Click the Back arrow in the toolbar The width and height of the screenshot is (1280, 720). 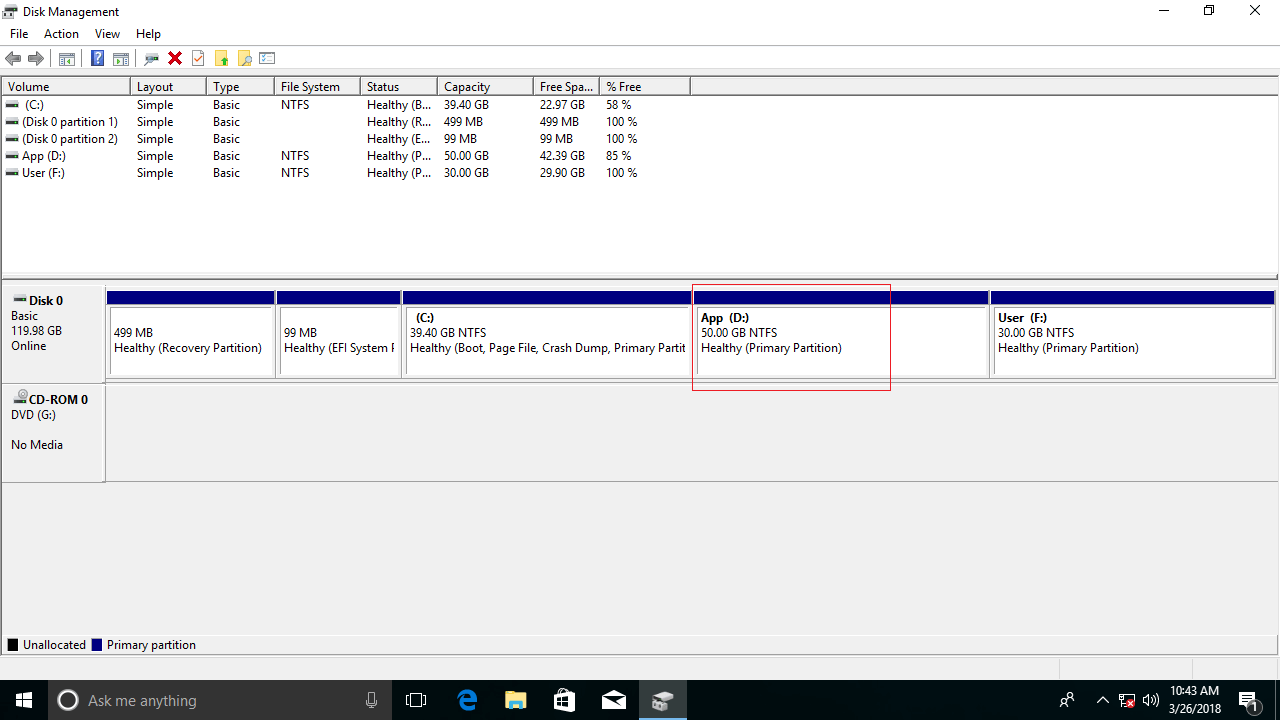pyautogui.click(x=13, y=59)
